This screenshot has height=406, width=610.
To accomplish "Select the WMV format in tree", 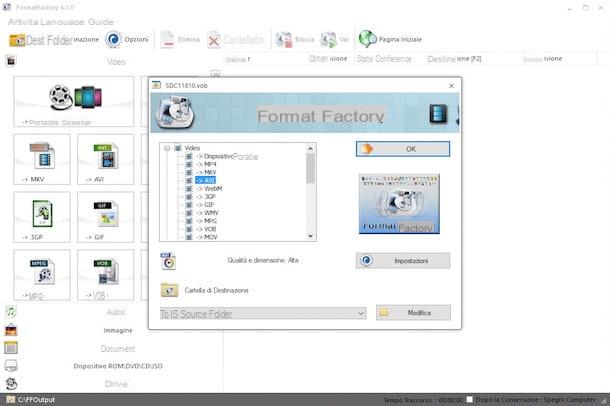I will (x=207, y=213).
